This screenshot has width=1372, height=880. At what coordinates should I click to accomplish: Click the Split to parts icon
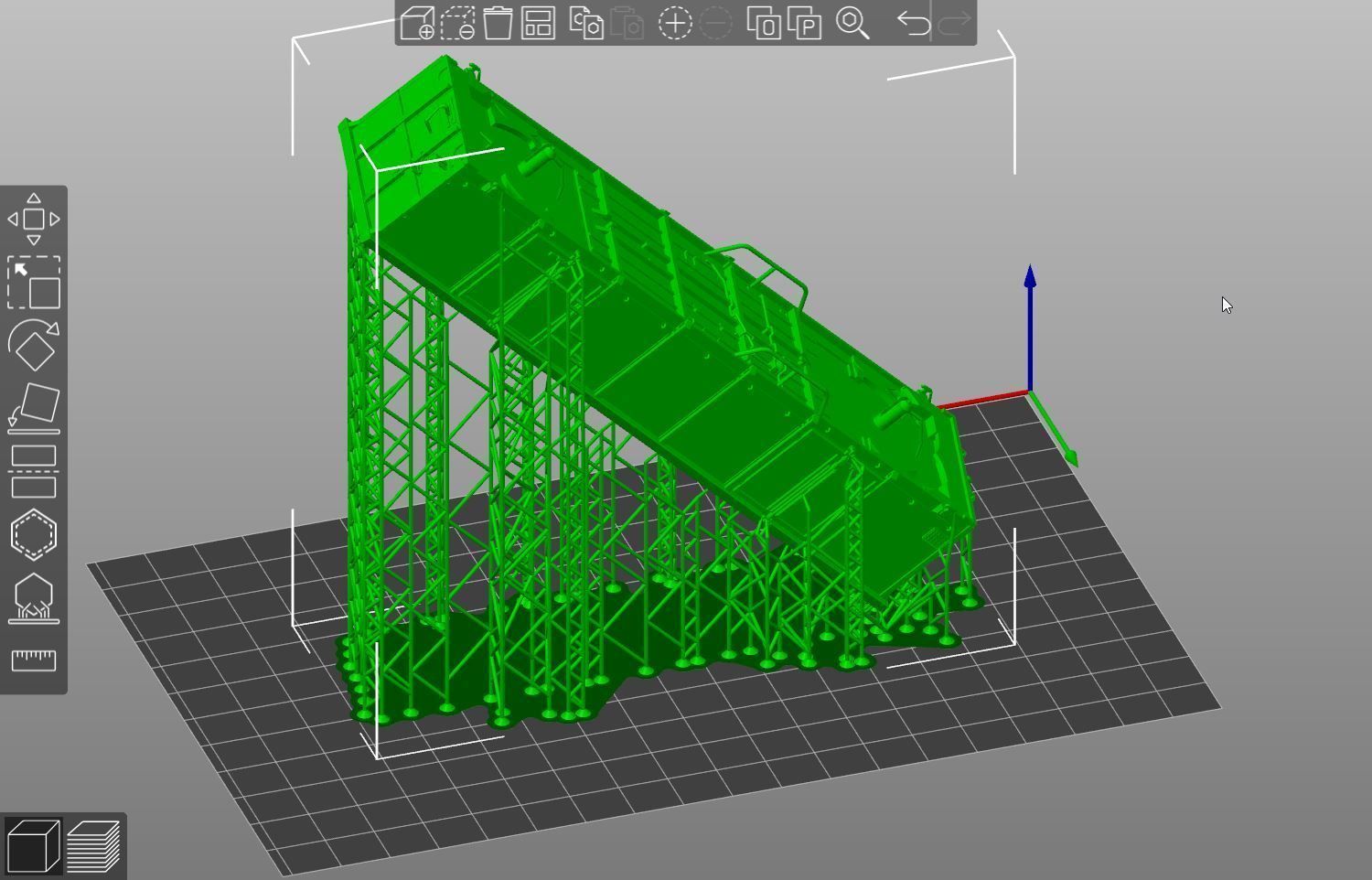tap(804, 23)
